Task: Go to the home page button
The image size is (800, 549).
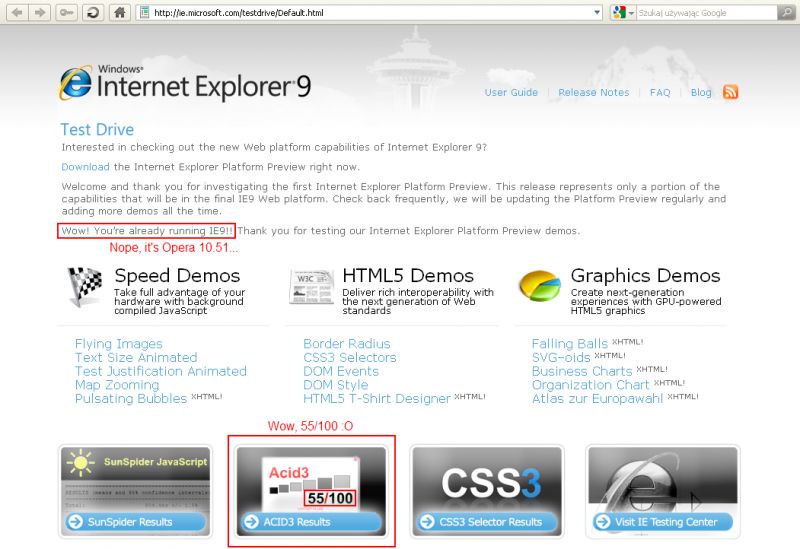Action: coord(120,12)
